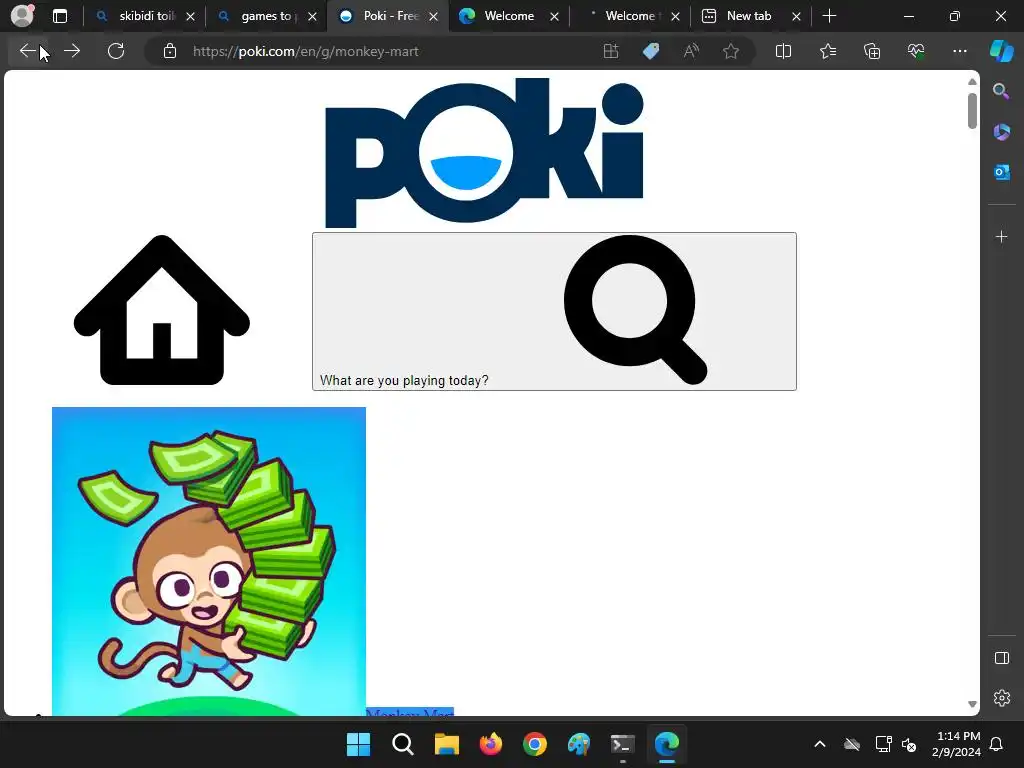
Task: Open Settings and more menu
Action: [x=960, y=51]
